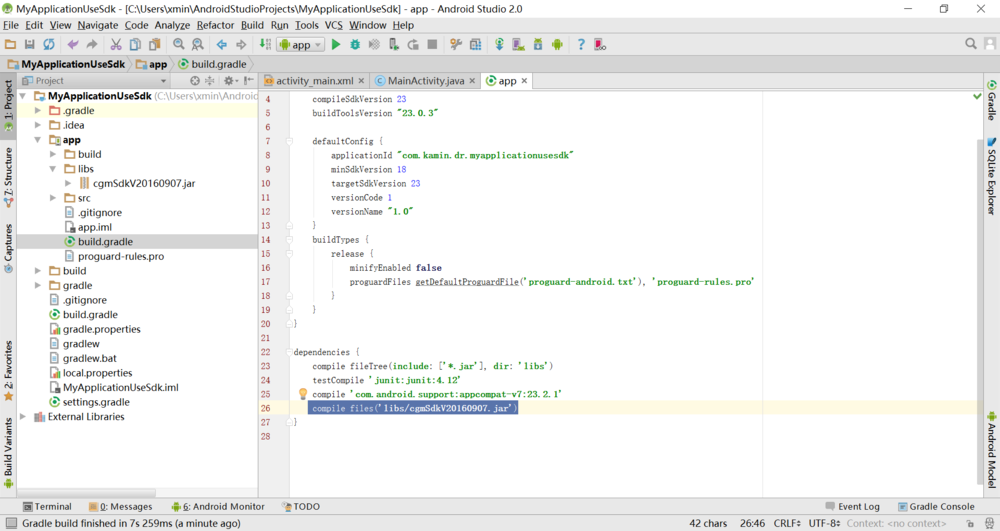Screen dimensions: 1000x531
Task: Click the Synchronize icon in toolbar
Action: click(x=48, y=45)
